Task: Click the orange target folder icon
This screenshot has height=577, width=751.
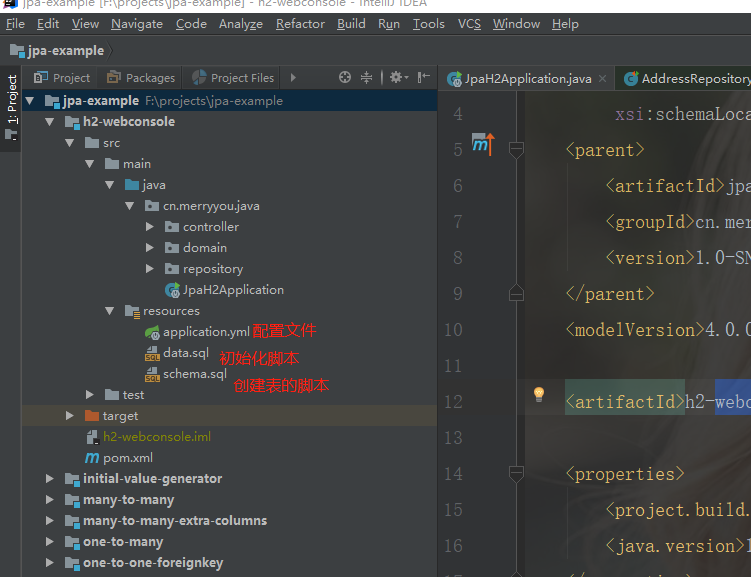Action: 91,415
